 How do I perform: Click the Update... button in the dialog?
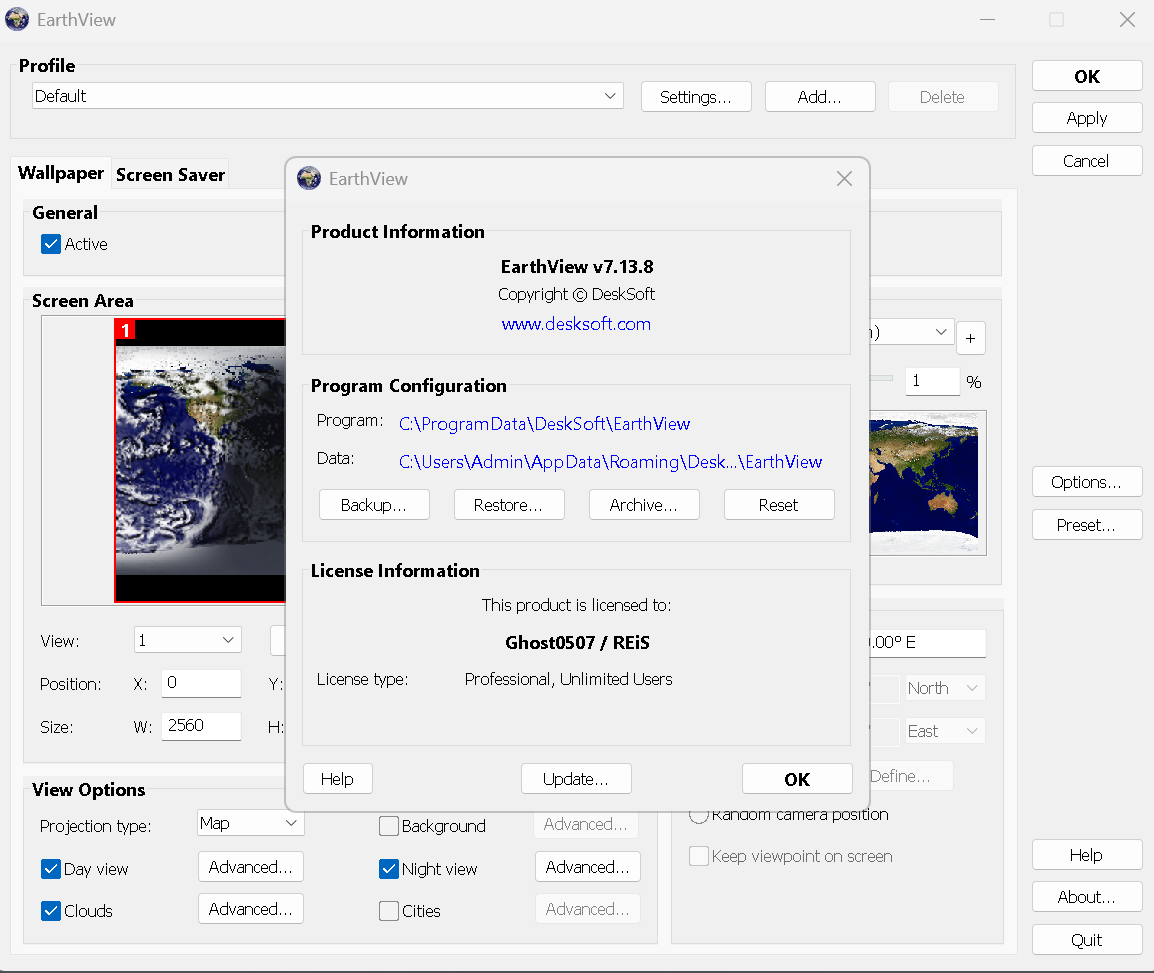tap(576, 779)
